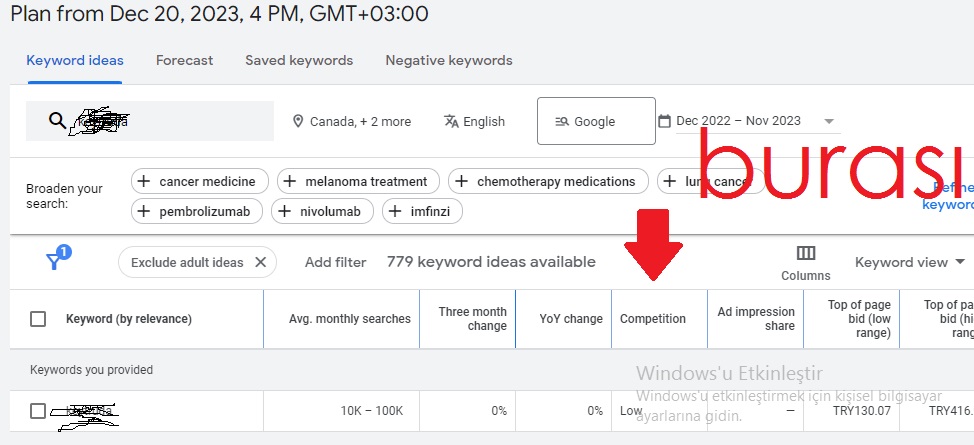Add the plus imfinzi suggestion
The image size is (974, 445).
tap(422, 211)
